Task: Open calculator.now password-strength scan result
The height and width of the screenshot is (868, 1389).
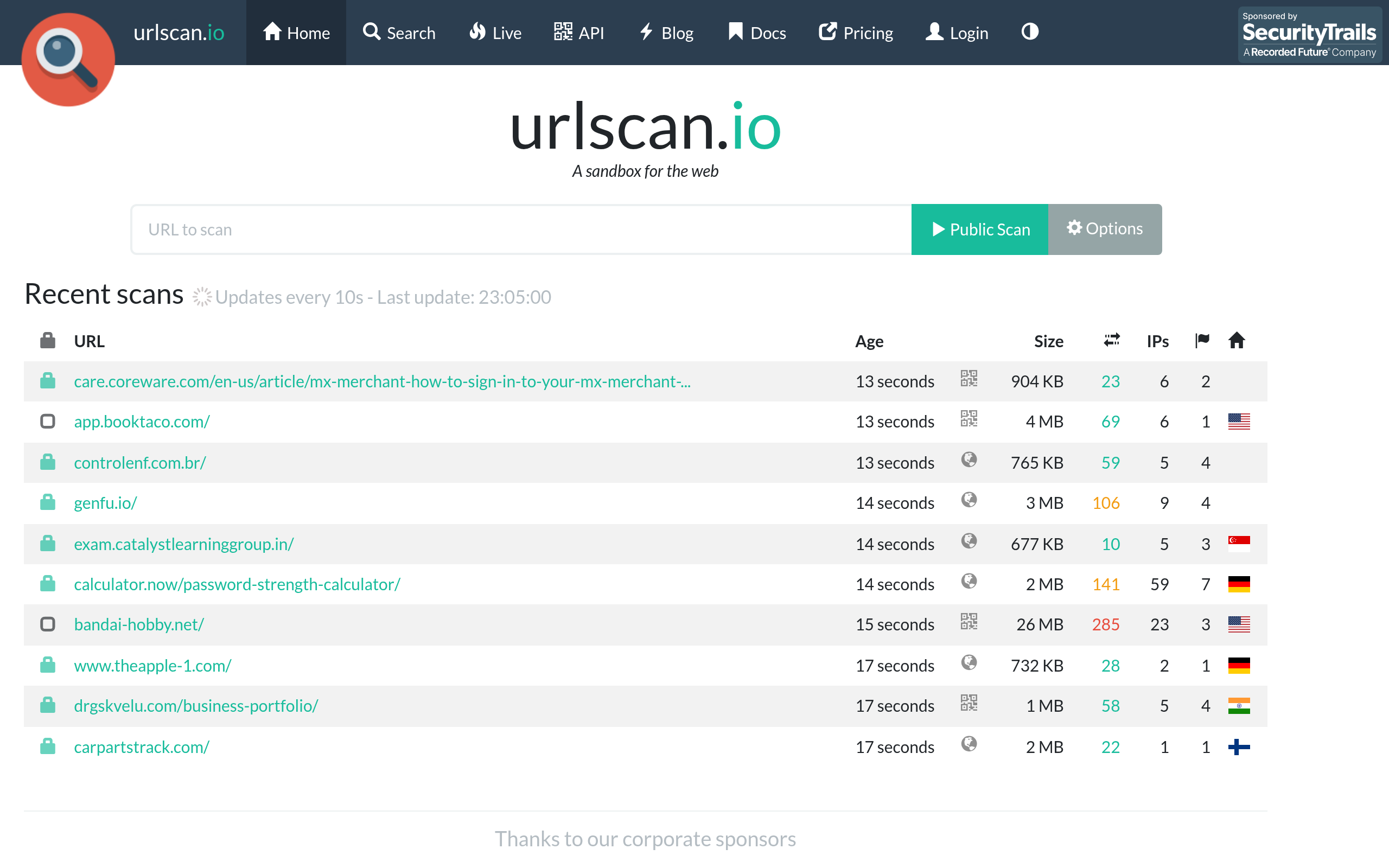Action: tap(237, 584)
